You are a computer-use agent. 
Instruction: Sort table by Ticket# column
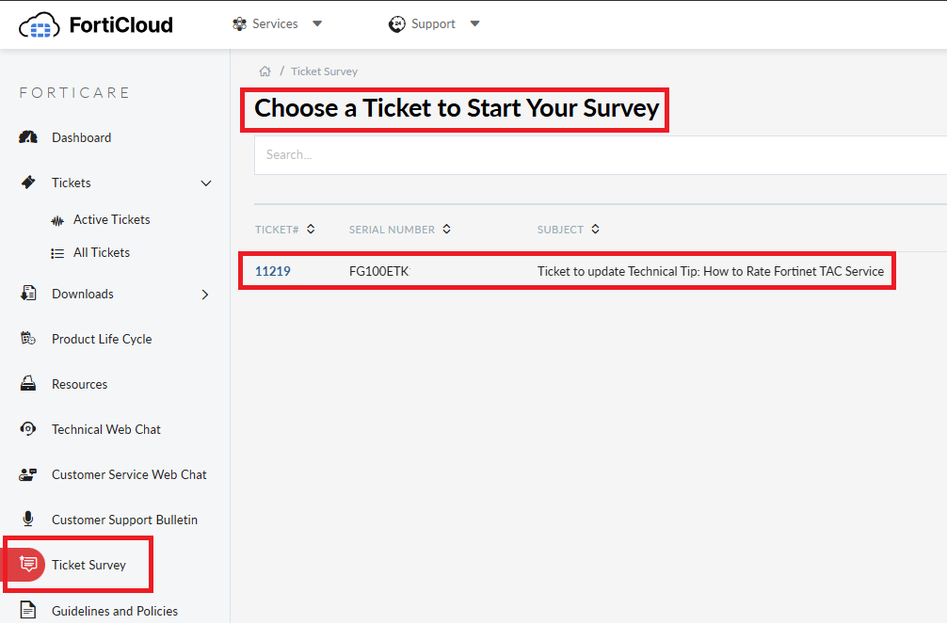(x=285, y=229)
